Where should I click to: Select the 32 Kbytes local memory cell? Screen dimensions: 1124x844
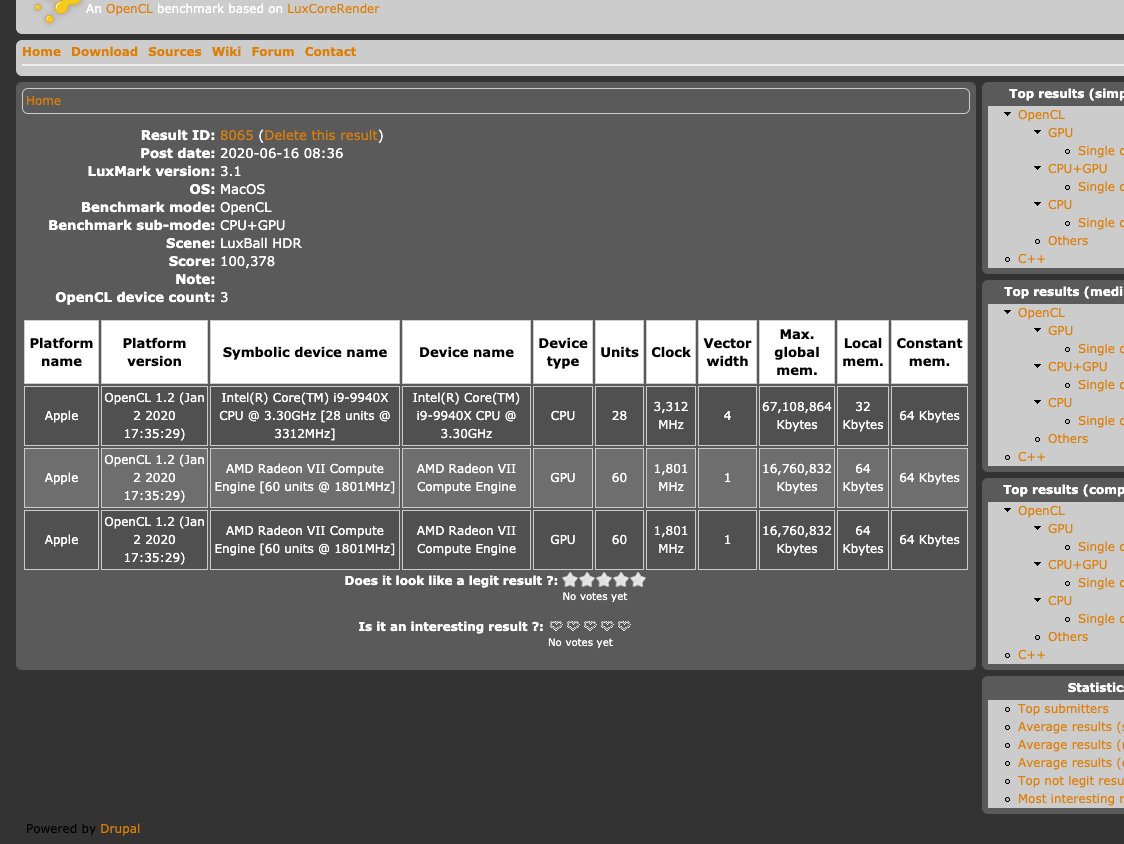coord(862,416)
